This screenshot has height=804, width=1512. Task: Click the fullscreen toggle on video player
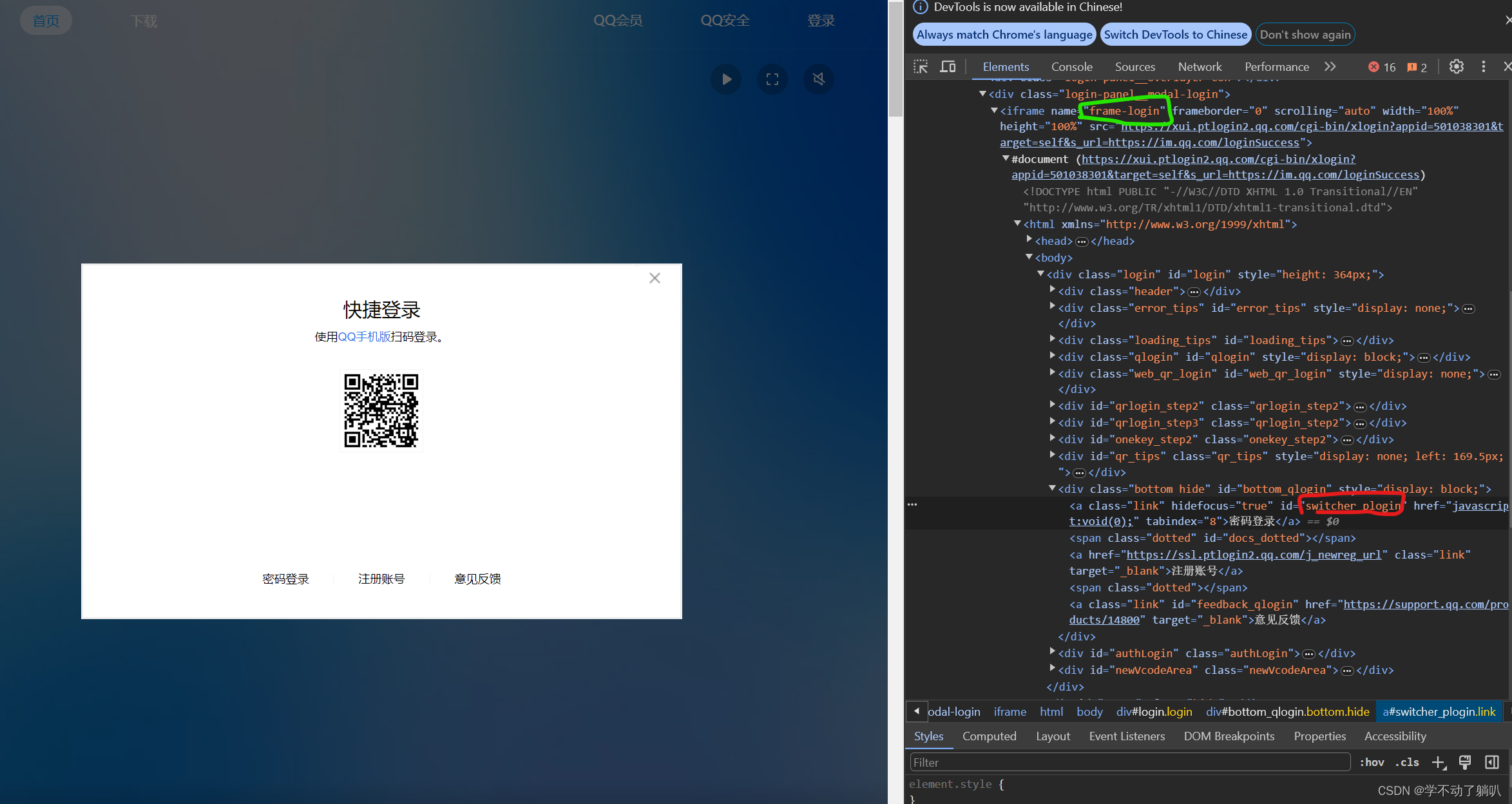773,79
